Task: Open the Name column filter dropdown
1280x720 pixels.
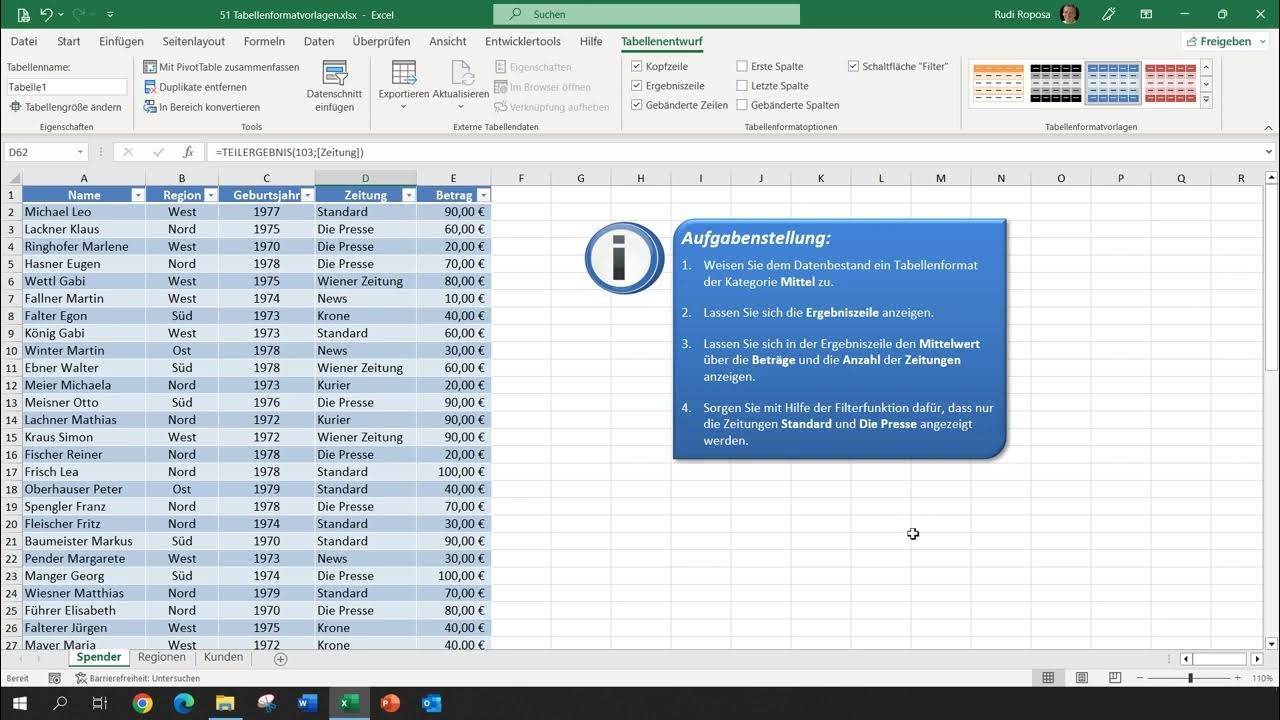Action: [137, 195]
